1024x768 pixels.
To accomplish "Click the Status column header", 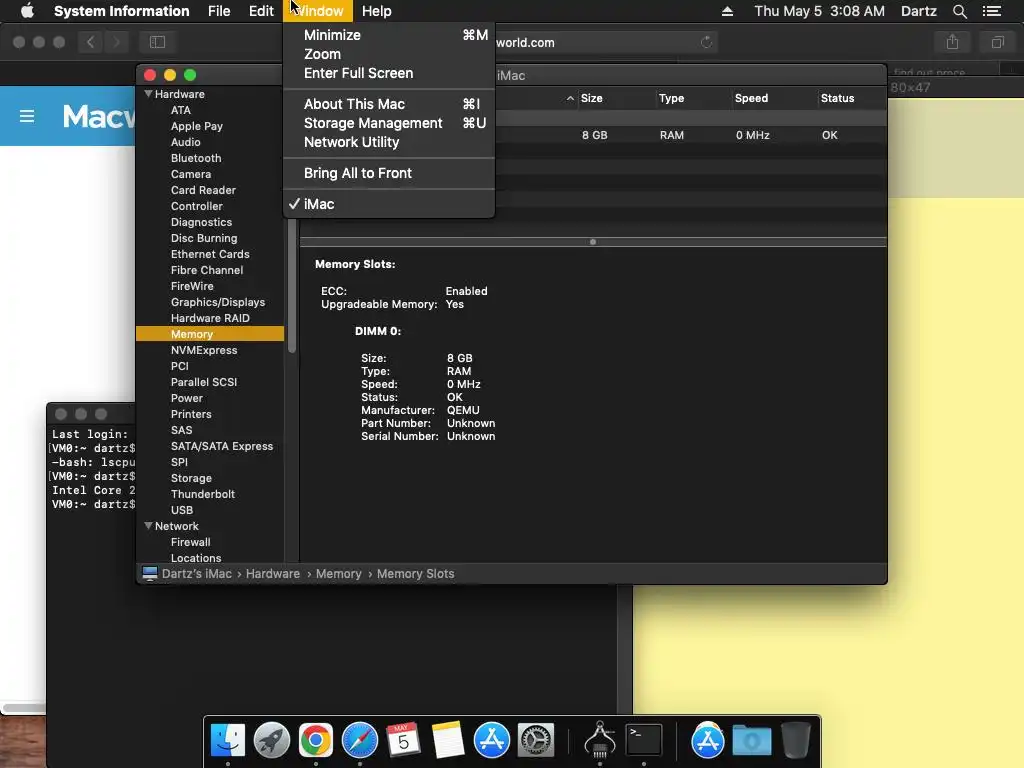I will pyautogui.click(x=837, y=99).
